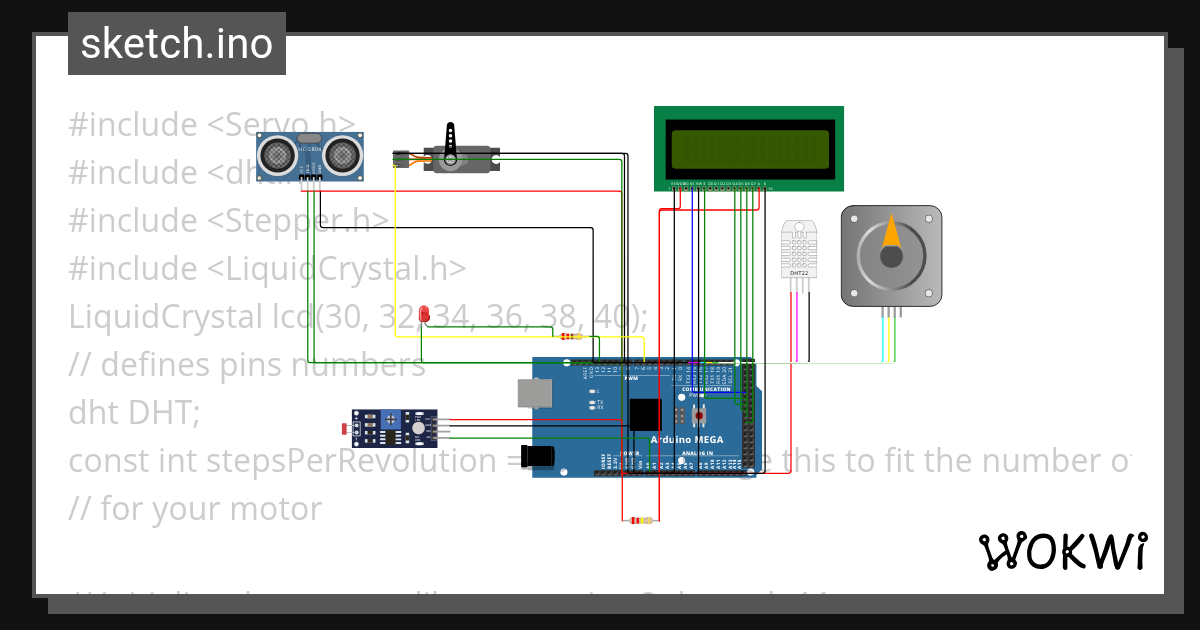The width and height of the screenshot is (1200, 630).
Task: Select the resistor below the Arduino
Action: click(641, 519)
